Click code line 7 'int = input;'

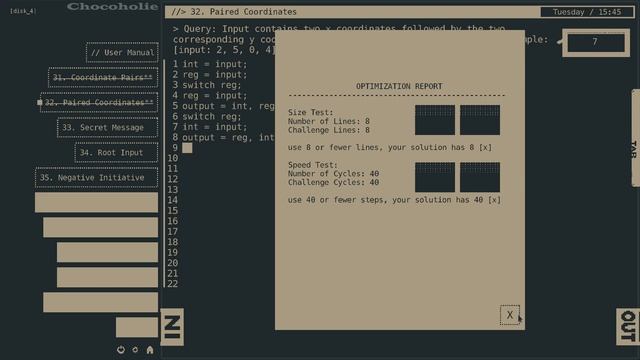tap(215, 127)
